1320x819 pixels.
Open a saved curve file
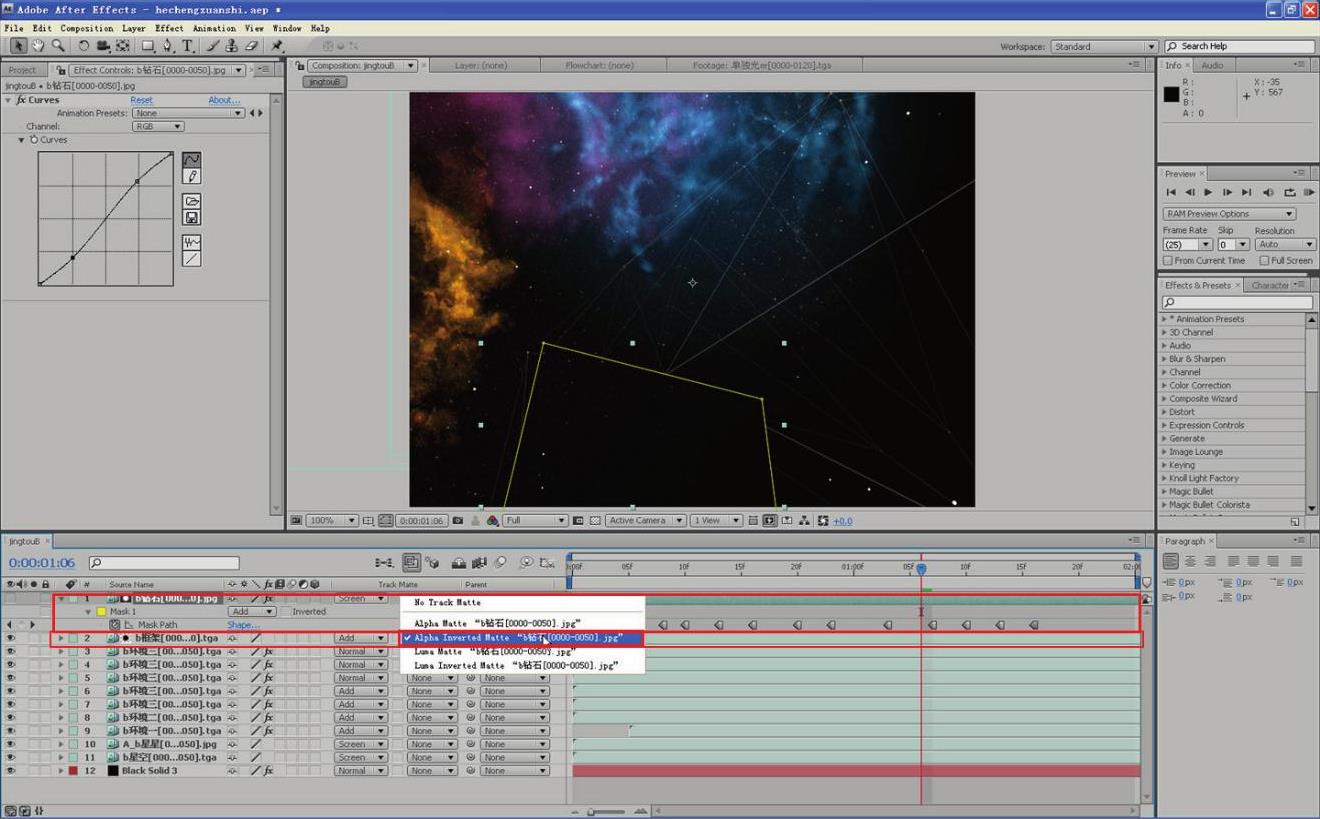click(191, 201)
